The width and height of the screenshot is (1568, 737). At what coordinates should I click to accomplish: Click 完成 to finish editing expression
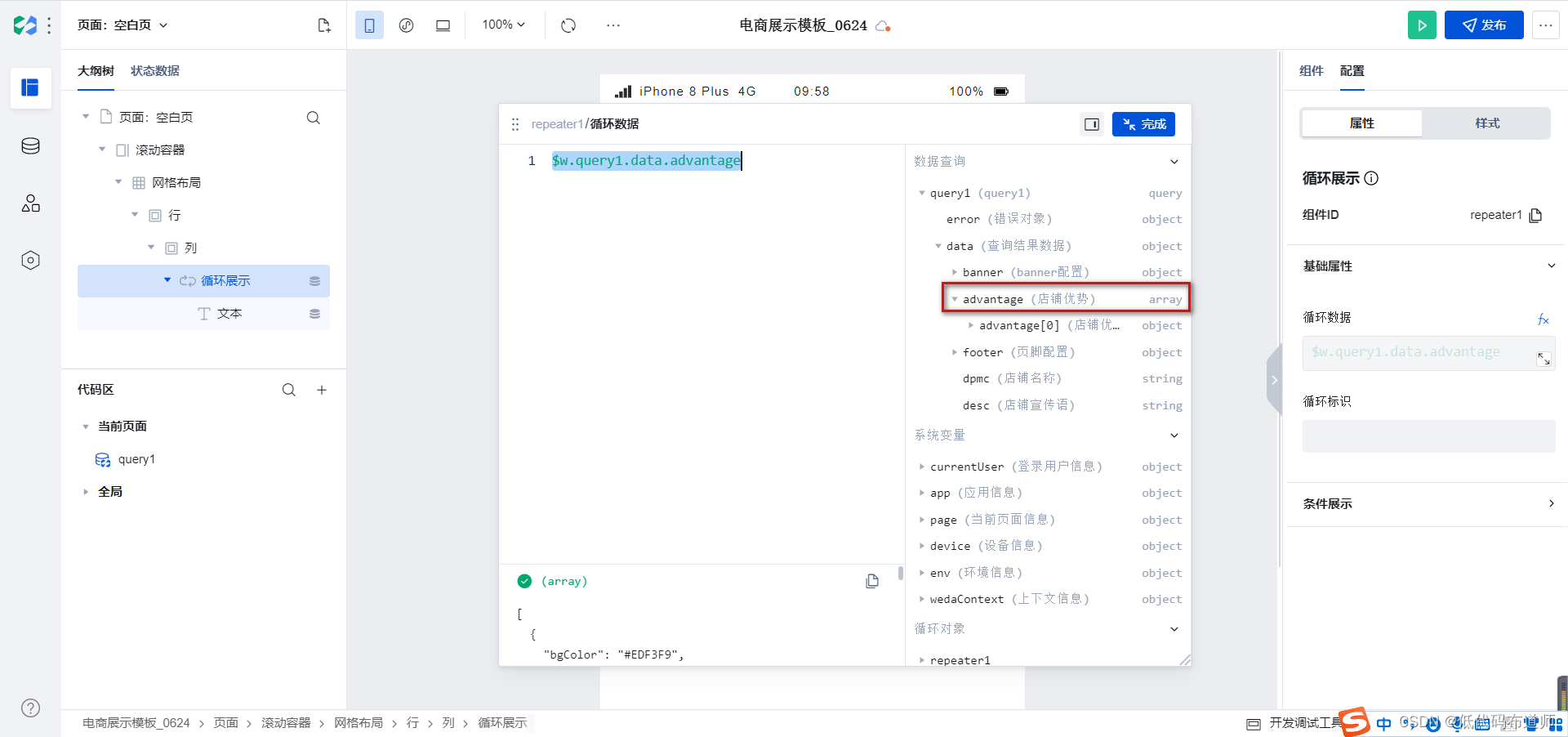1143,124
